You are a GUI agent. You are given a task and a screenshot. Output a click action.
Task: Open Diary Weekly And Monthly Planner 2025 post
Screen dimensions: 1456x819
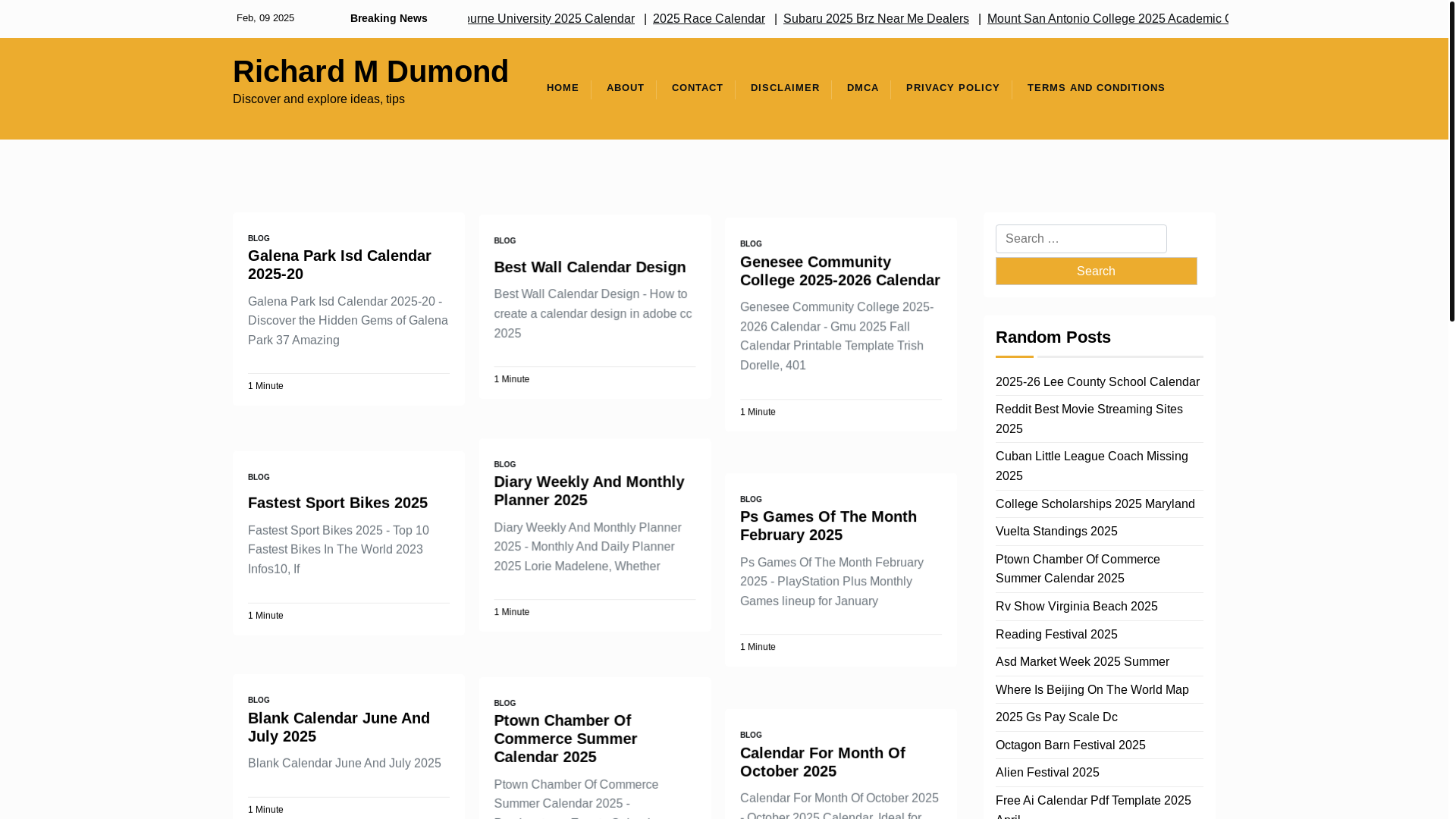point(589,491)
